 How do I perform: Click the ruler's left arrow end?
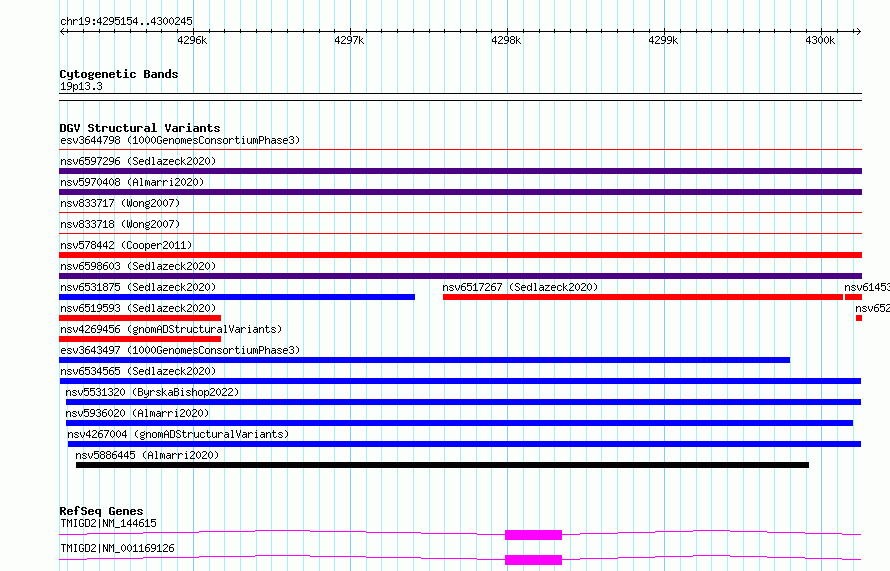click(62, 31)
